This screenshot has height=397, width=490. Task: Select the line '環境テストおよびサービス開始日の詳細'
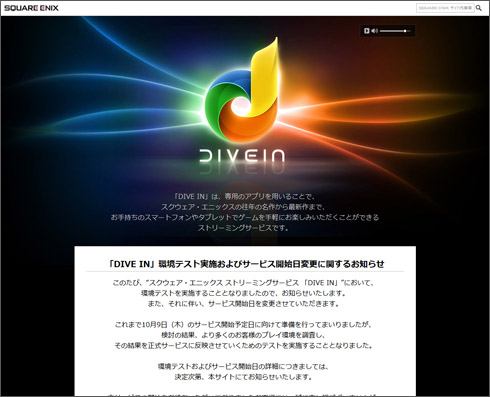click(243, 366)
